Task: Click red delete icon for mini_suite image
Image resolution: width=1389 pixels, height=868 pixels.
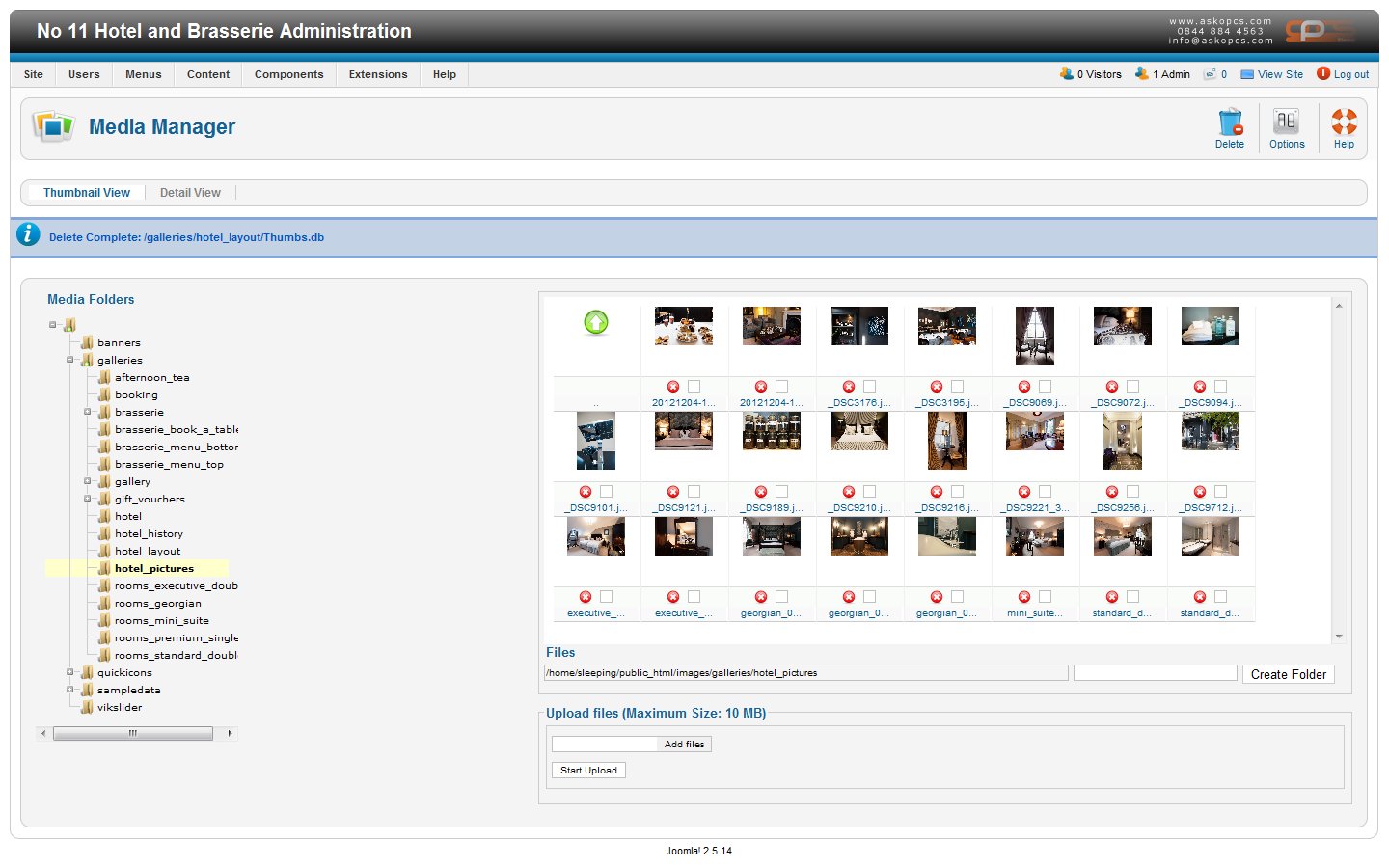Action: point(1024,597)
